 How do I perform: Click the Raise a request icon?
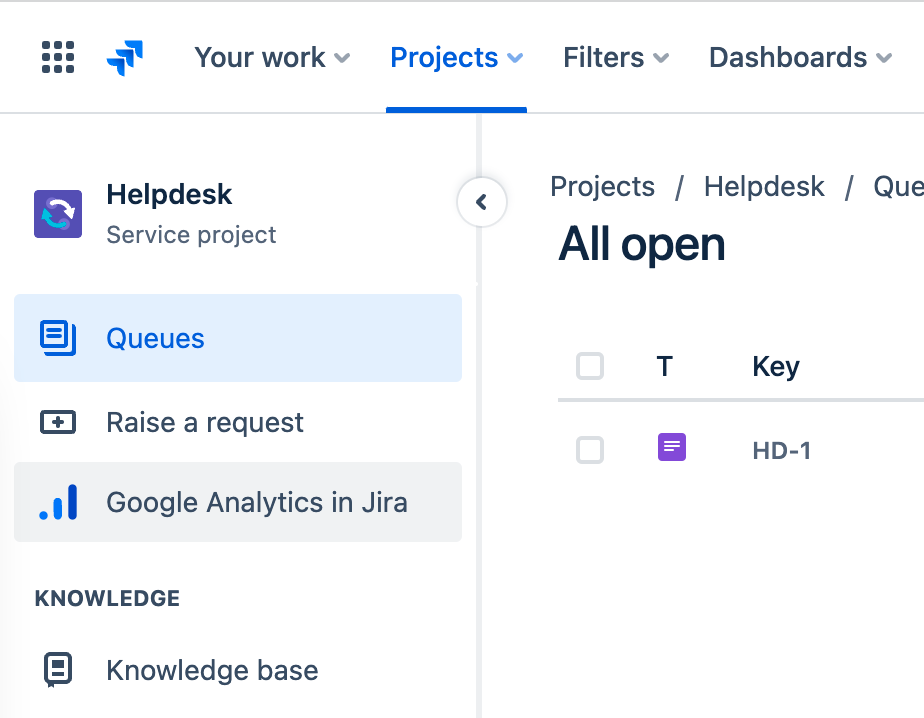point(58,422)
